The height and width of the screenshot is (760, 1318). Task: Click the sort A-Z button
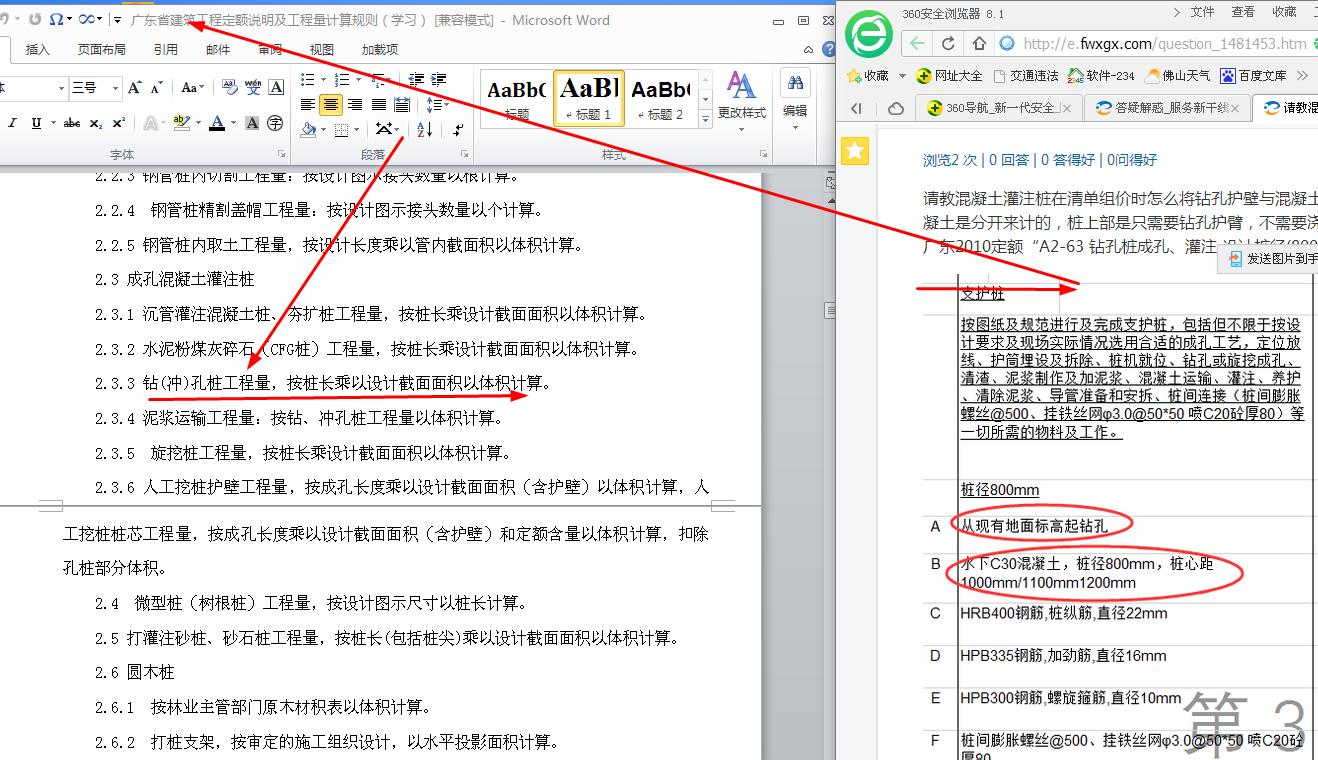click(424, 129)
